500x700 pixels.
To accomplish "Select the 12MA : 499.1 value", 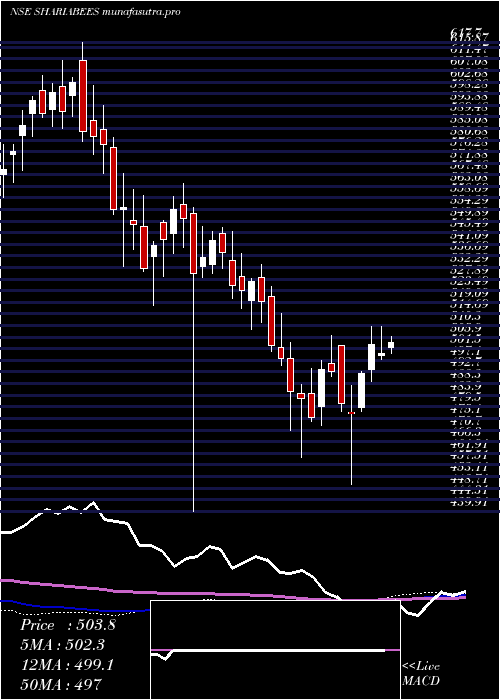I will 67,665.
